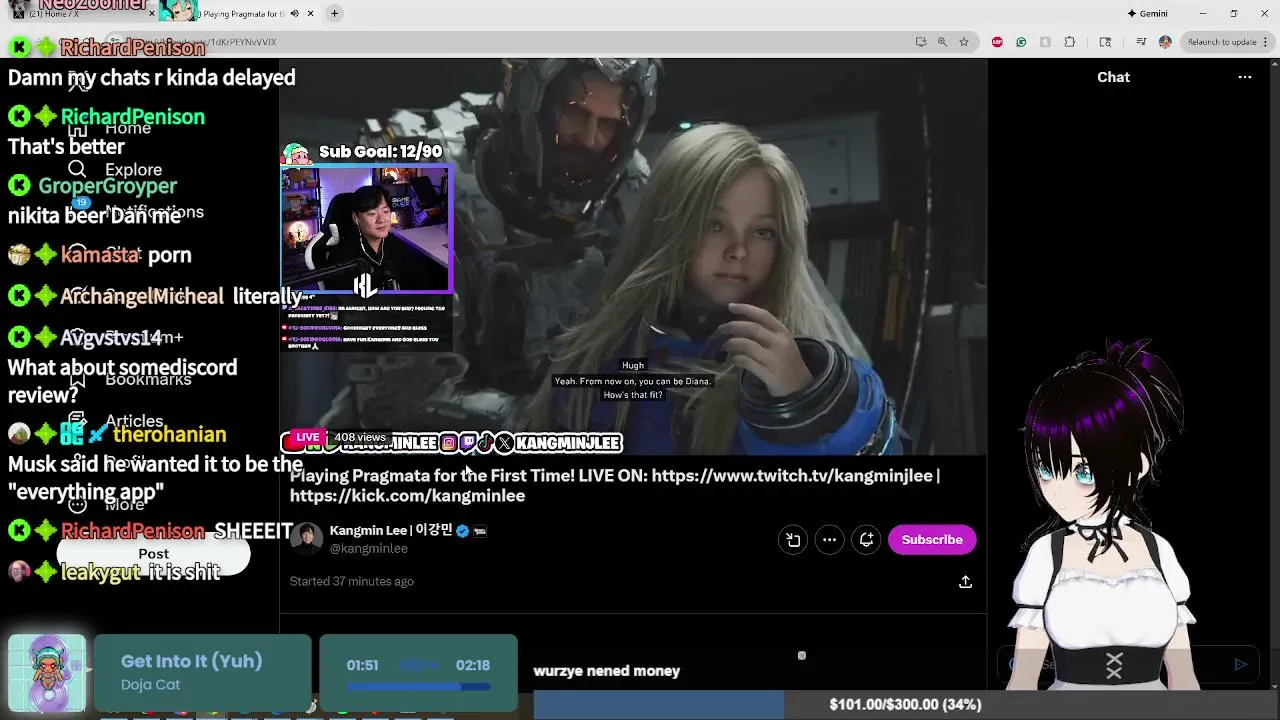Click the X icon in the stream overlay
The image size is (1280, 720).
coord(504,442)
